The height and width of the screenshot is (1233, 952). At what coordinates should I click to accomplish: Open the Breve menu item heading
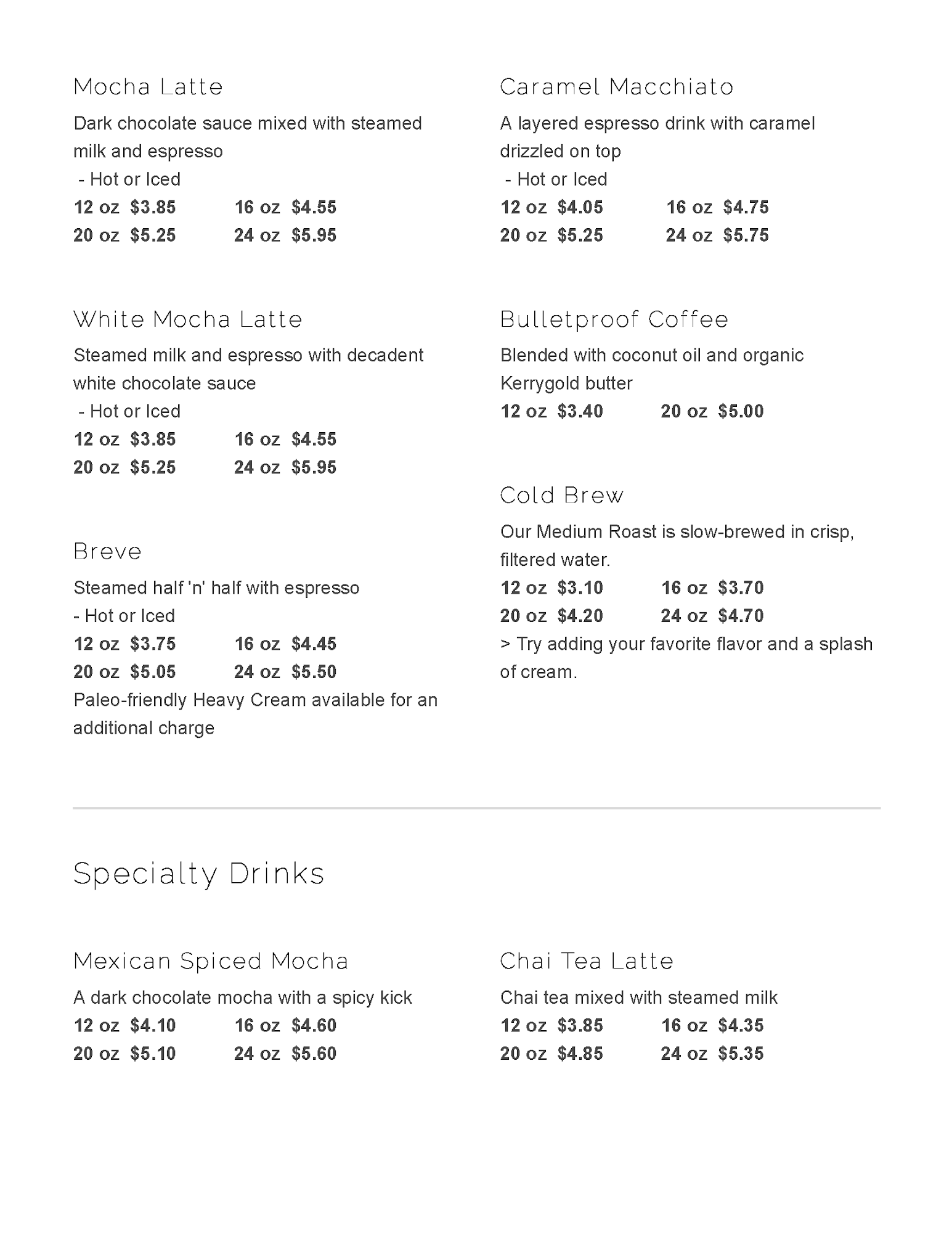pyautogui.click(x=108, y=551)
